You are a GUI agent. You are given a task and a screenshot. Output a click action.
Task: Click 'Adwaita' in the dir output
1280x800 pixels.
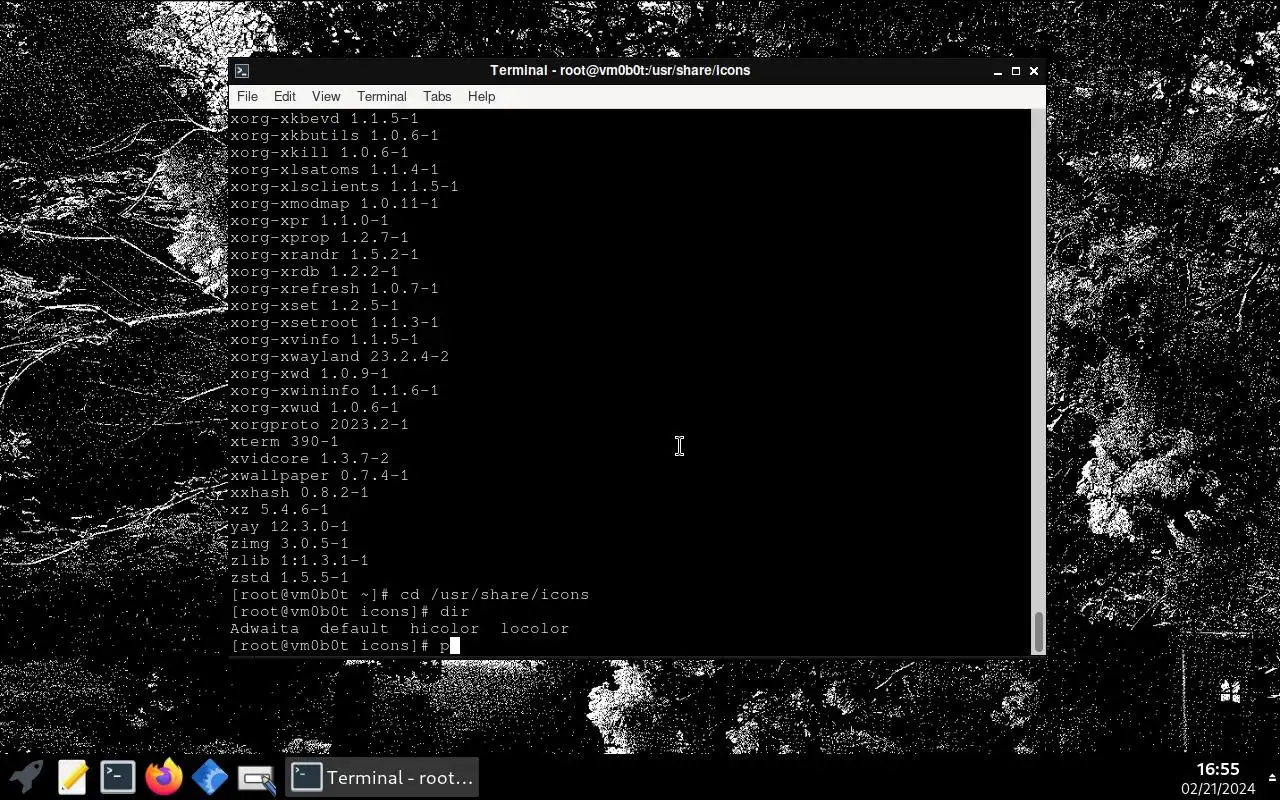pyautogui.click(x=264, y=628)
